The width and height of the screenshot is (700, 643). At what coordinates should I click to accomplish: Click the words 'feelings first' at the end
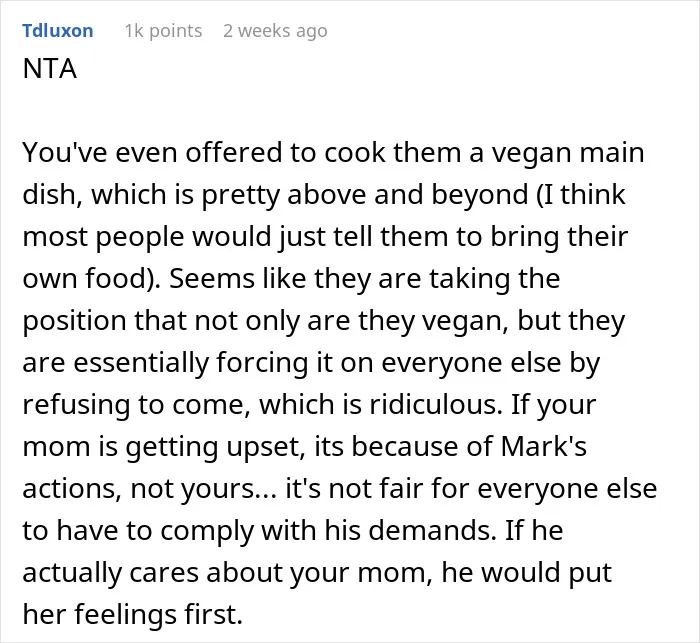point(158,614)
